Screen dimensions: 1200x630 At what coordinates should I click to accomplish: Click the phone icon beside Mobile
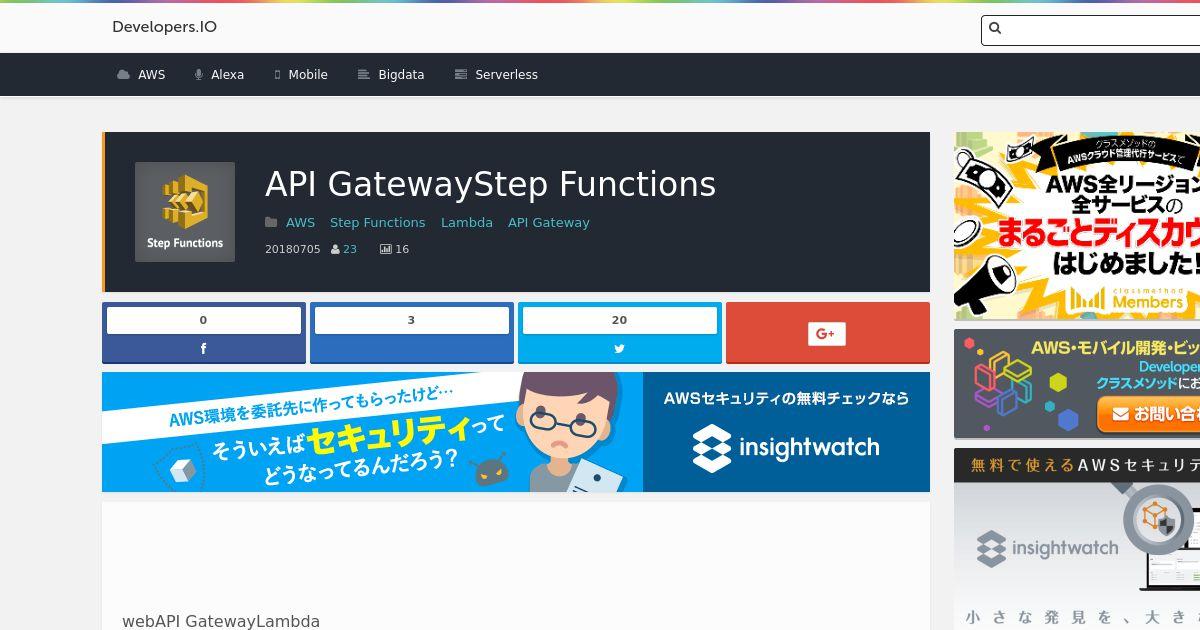[277, 75]
